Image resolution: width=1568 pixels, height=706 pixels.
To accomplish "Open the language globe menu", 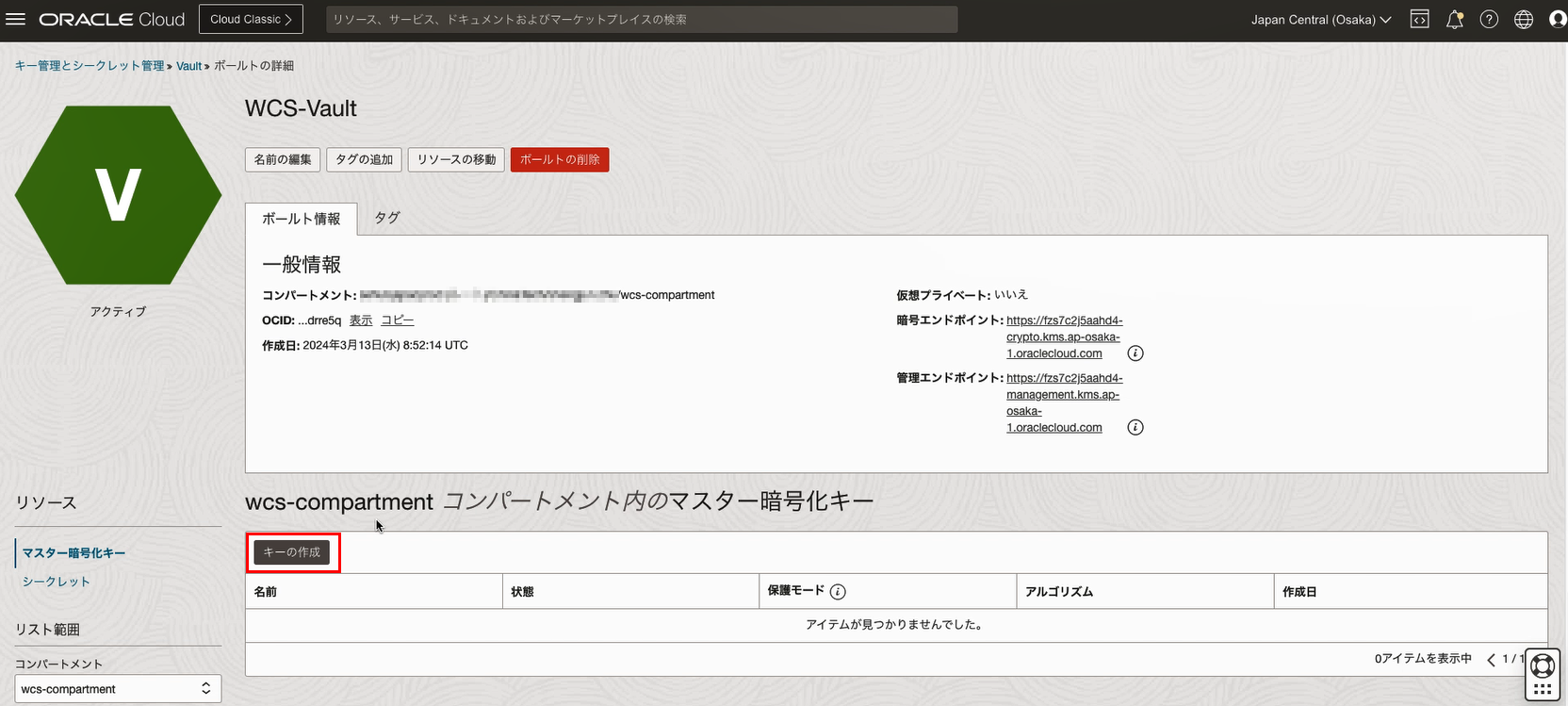I will click(x=1524, y=19).
